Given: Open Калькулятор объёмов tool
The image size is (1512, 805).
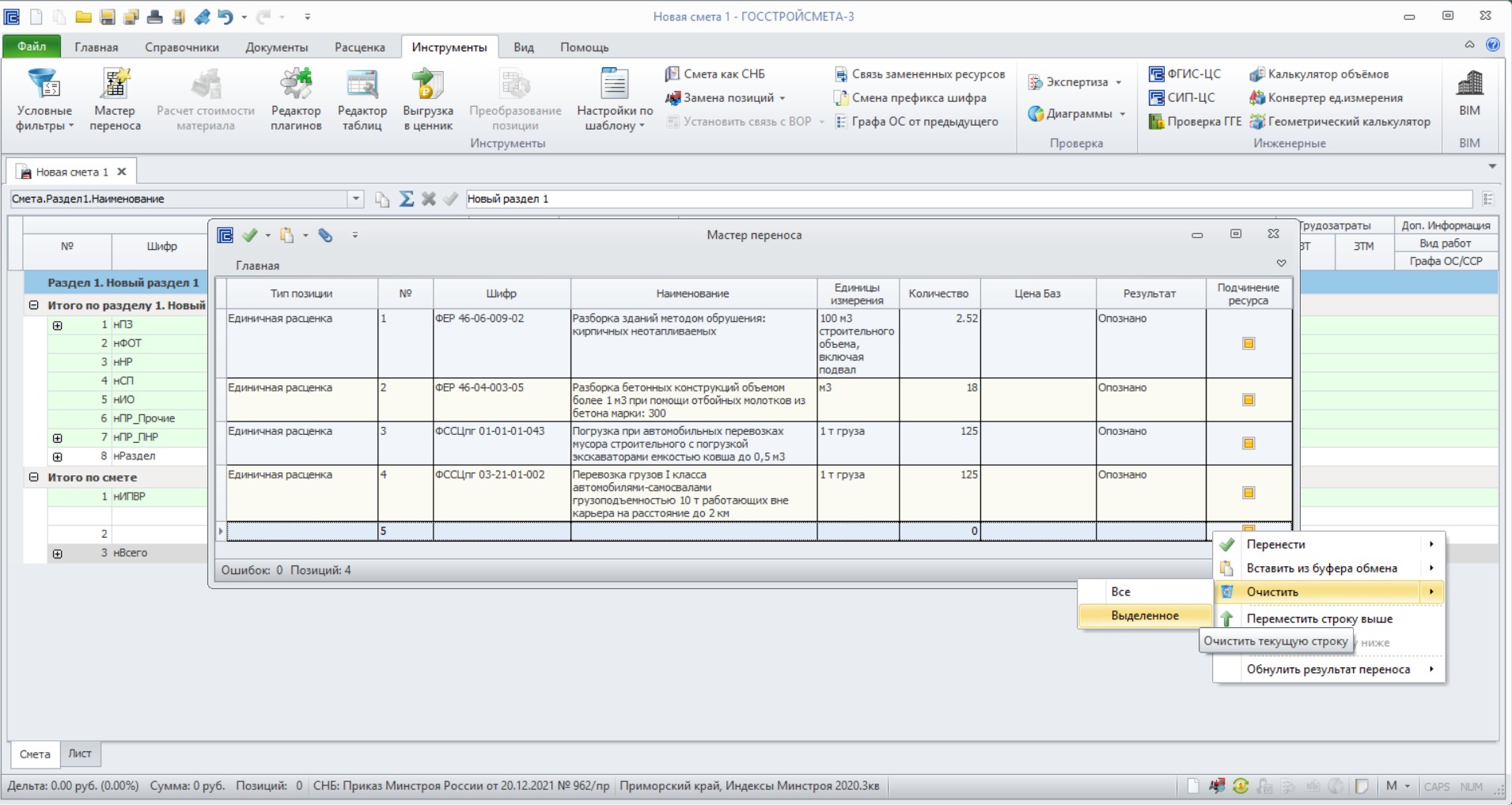Looking at the screenshot, I should pos(1319,74).
